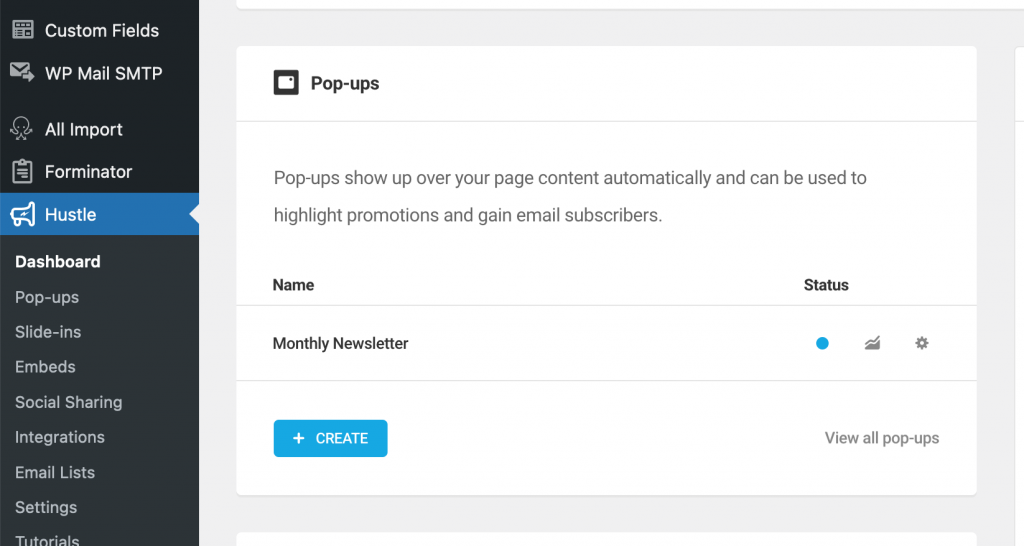Open the Pop-ups submenu item
Image resolution: width=1024 pixels, height=546 pixels.
pyautogui.click(x=47, y=297)
